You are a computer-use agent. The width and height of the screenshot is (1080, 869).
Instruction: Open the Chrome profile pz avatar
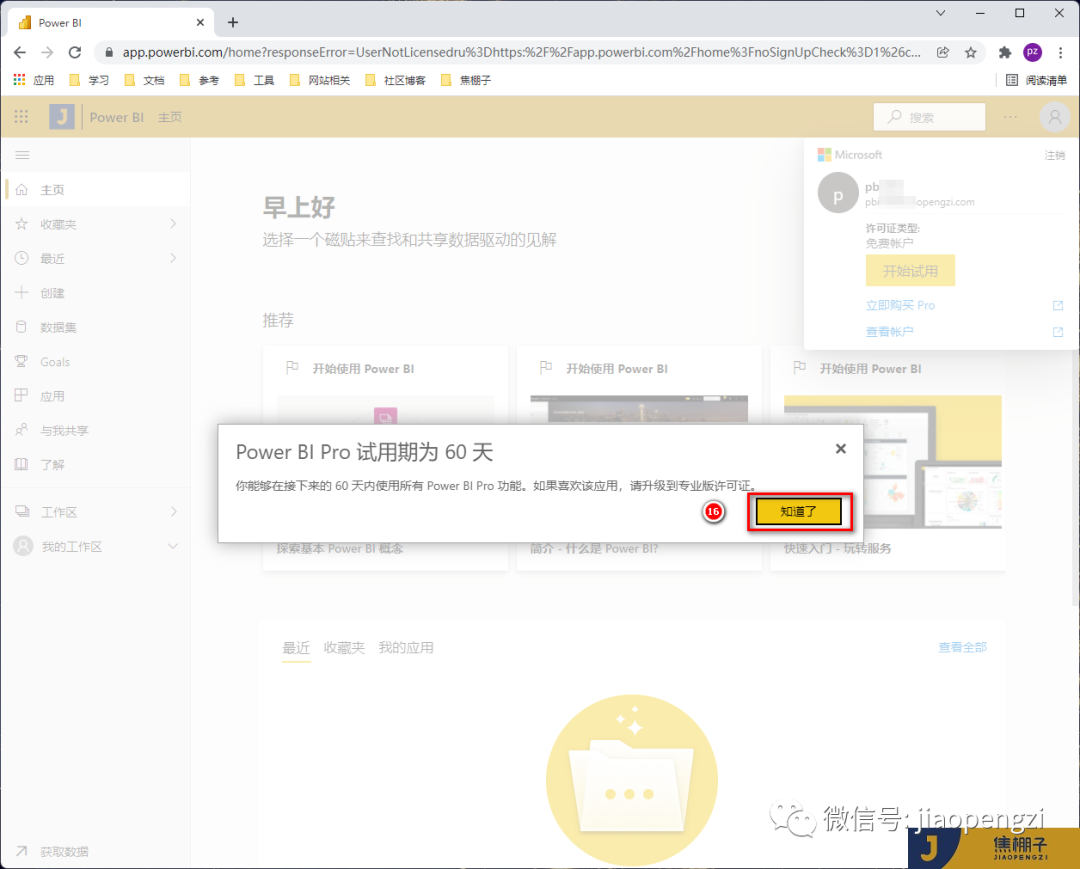tap(1032, 52)
